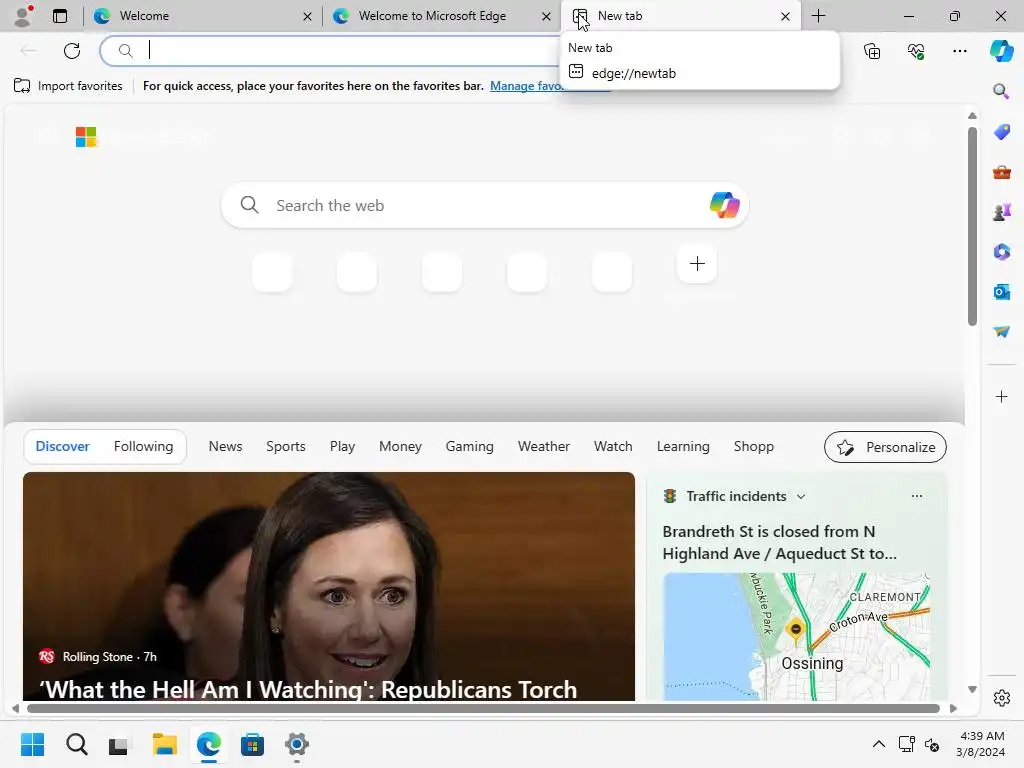Screen dimensions: 1024x768
Task: Open the sidebar Shopping tag icon
Action: click(x=1001, y=131)
